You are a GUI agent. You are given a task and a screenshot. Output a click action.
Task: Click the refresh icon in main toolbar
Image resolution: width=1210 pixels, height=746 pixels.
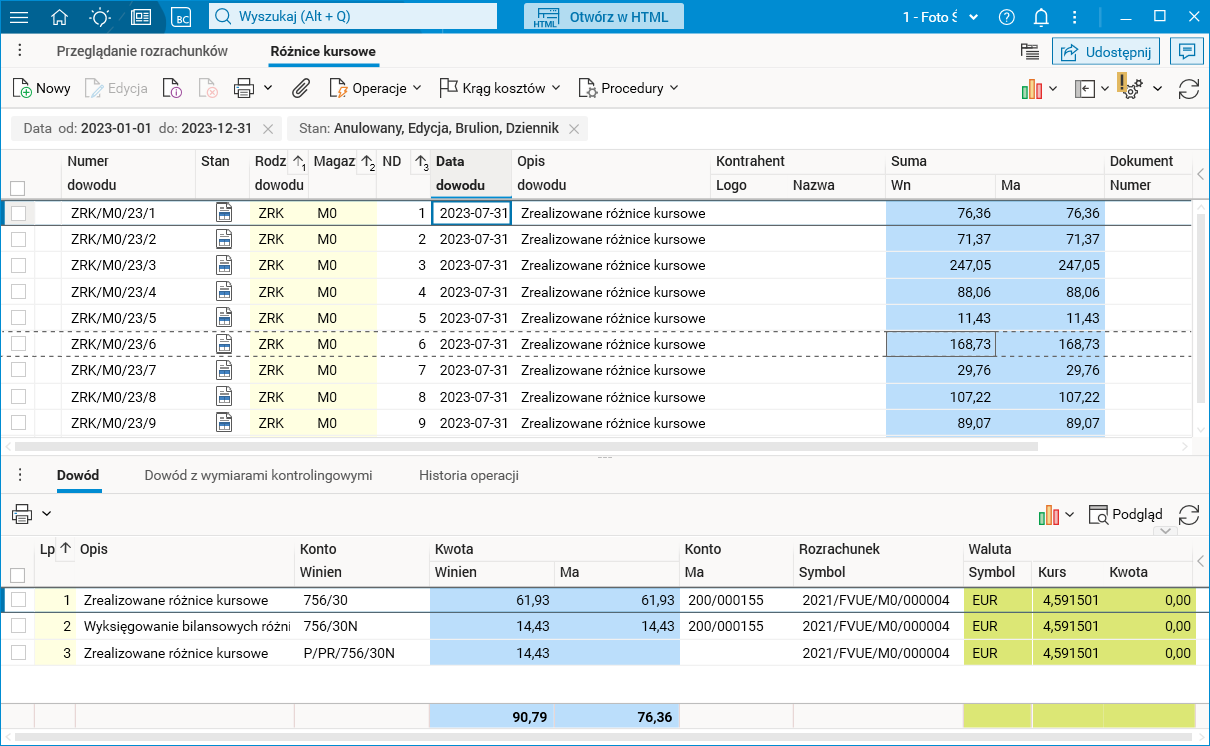click(x=1188, y=89)
